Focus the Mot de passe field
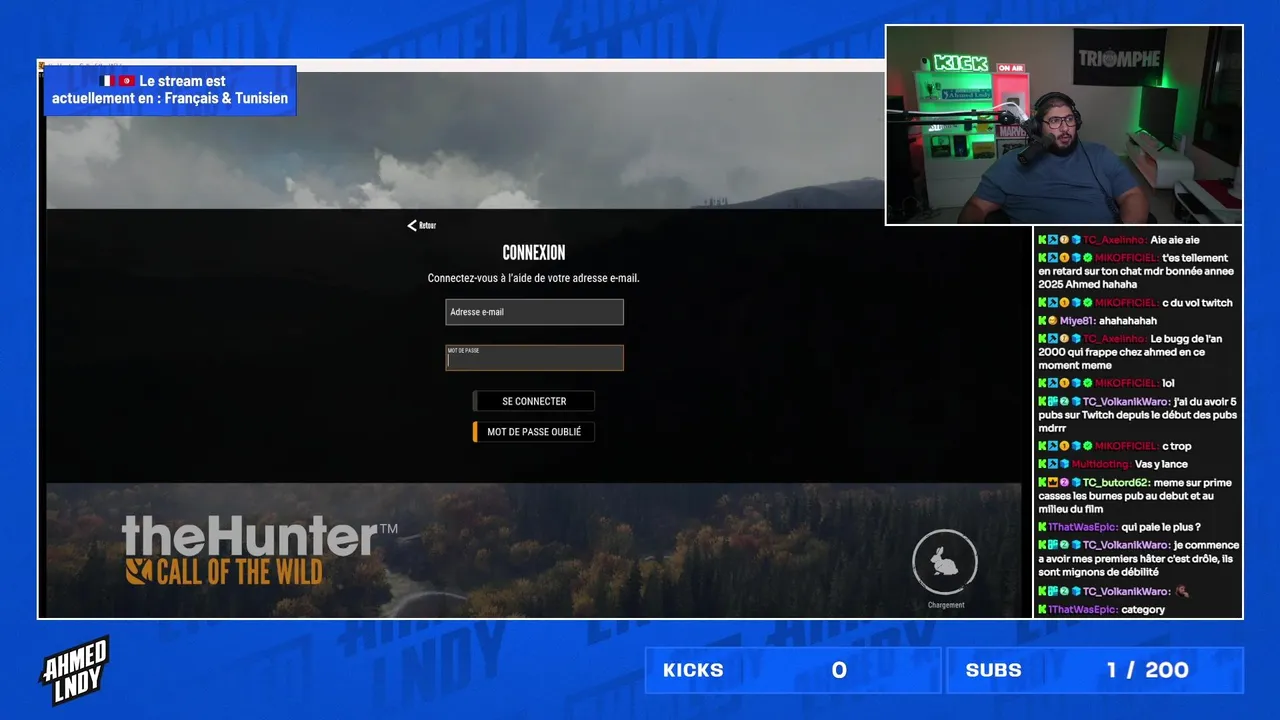Screen dimensions: 1280x720 [534, 358]
